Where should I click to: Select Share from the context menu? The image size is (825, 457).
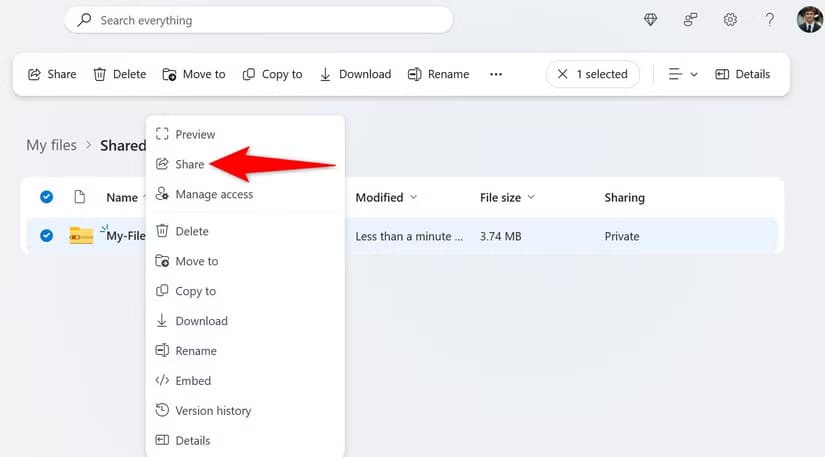189,164
